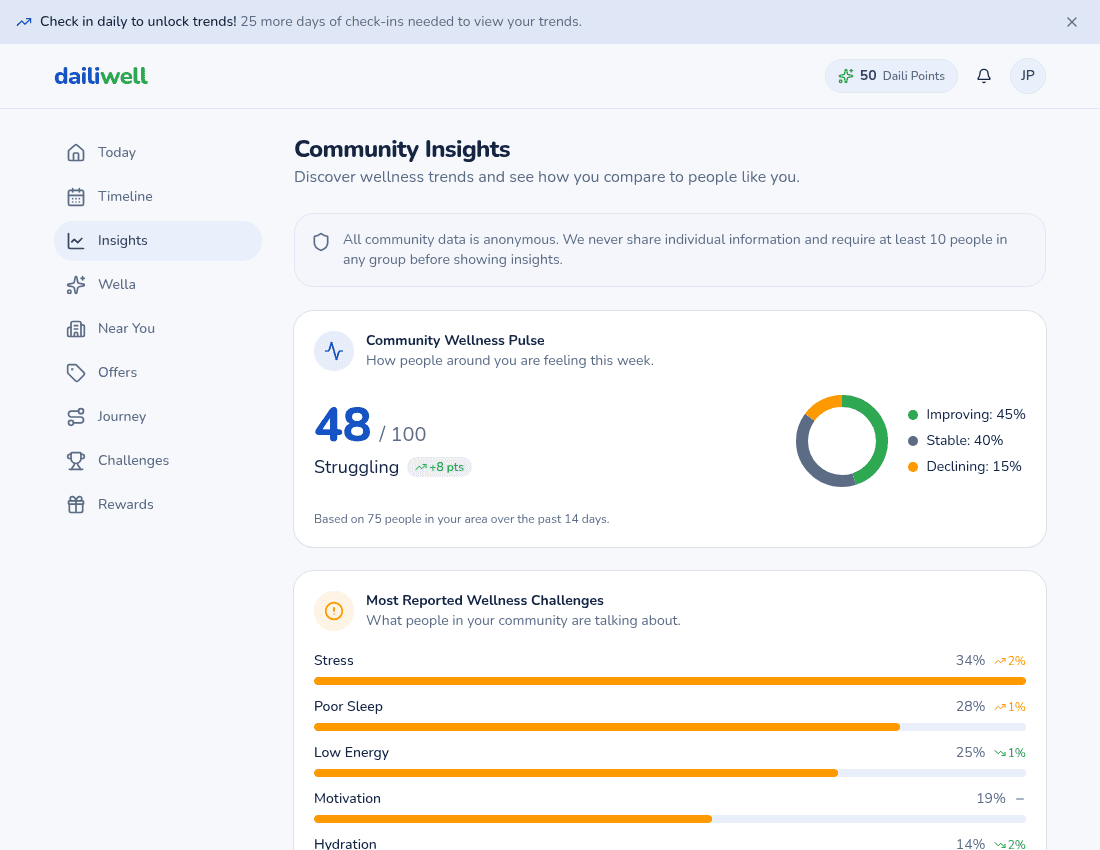
Task: Open Wella assistant page
Action: pos(158,285)
